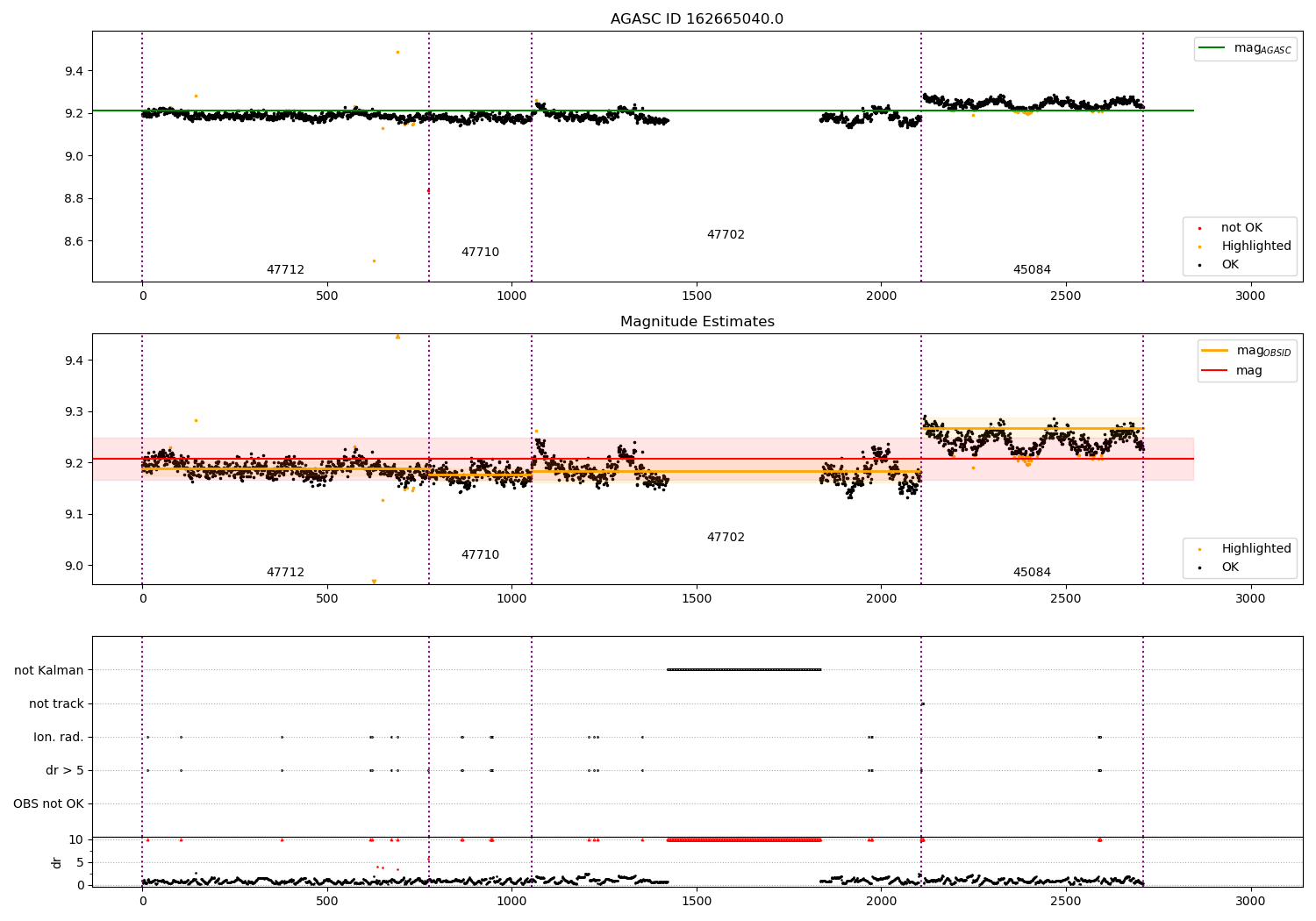Screen dimensions: 1316x921
Task: Click red "mag" legend entry in middle plot
Action: [1233, 371]
